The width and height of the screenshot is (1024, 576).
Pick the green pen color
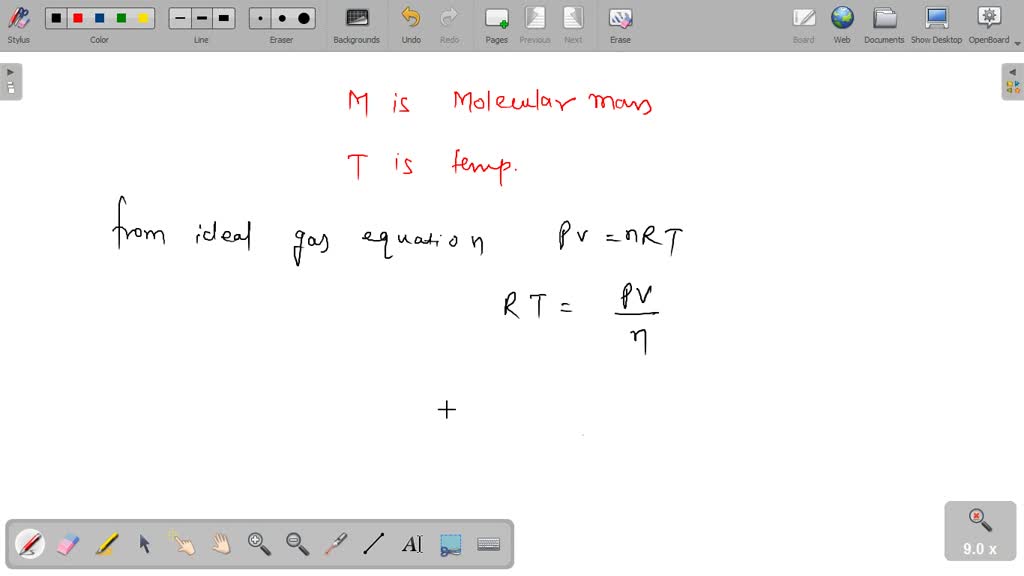pos(121,17)
